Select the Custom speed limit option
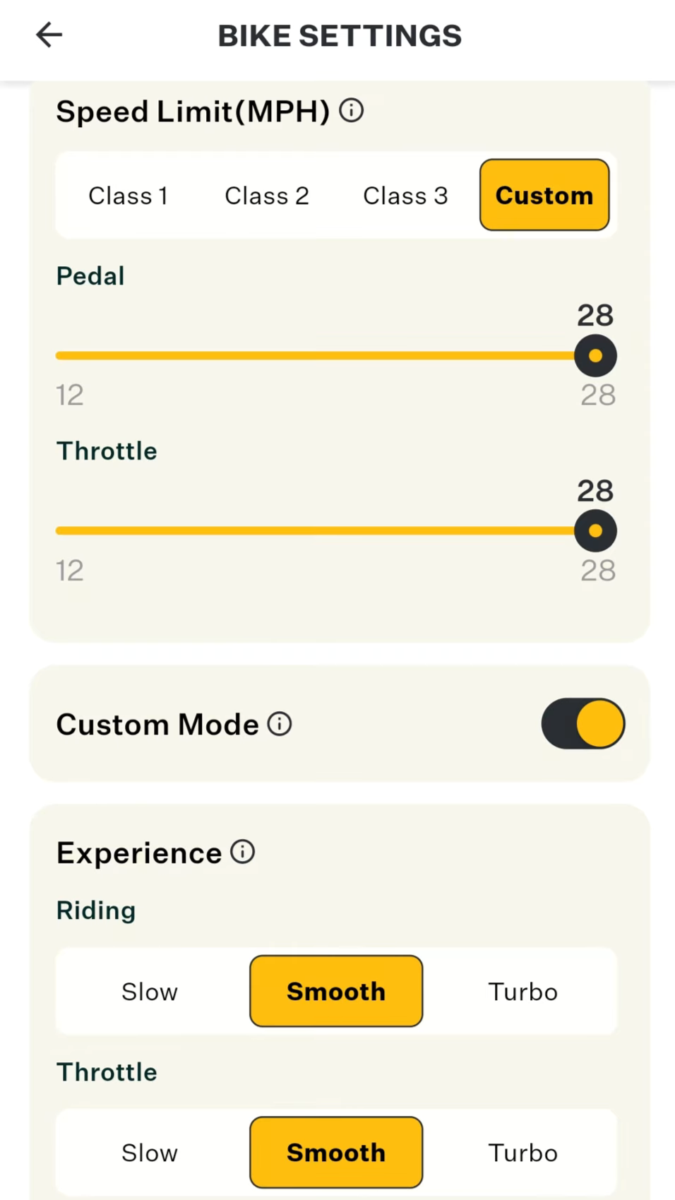This screenshot has width=675, height=1200. click(543, 195)
